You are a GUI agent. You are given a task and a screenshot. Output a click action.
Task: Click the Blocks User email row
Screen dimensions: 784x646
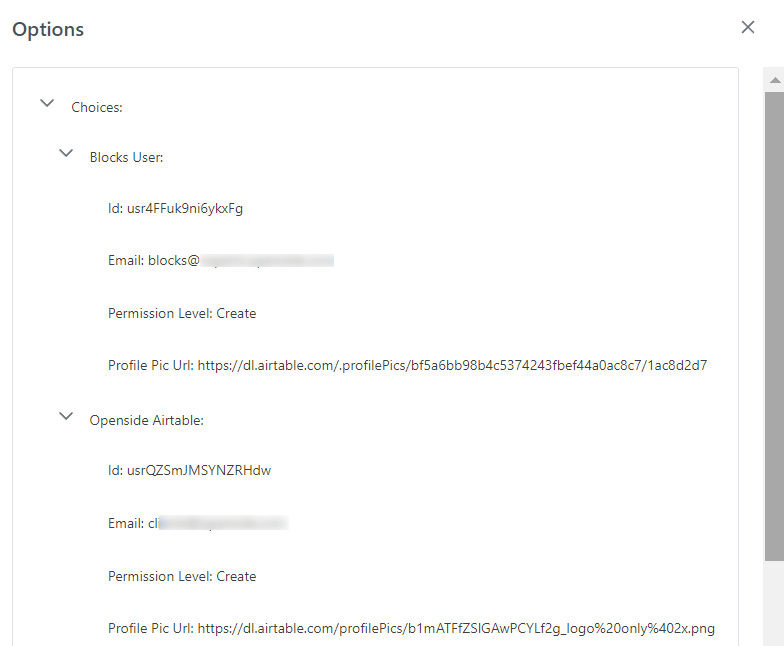pyautogui.click(x=220, y=261)
